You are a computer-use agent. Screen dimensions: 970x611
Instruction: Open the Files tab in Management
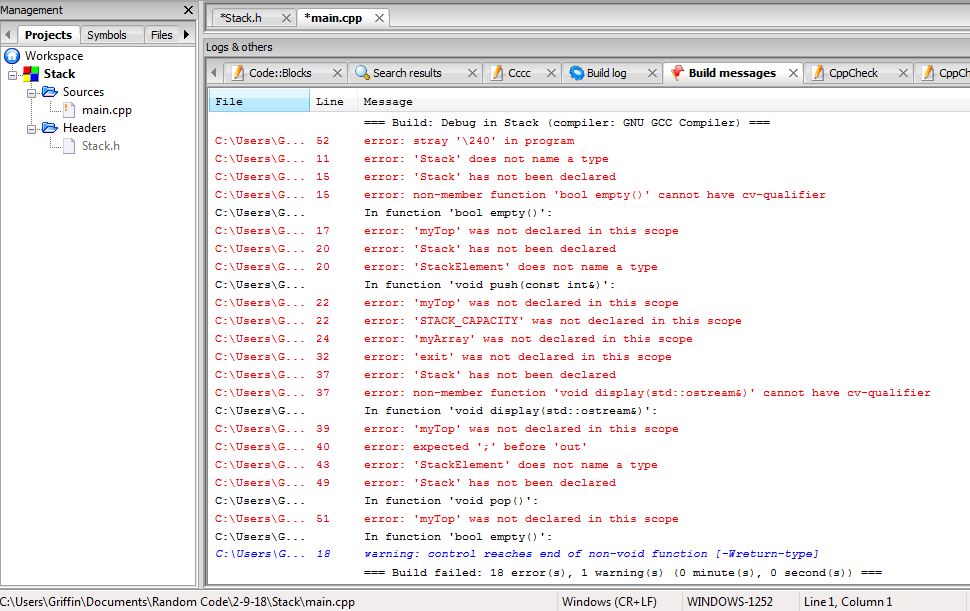click(x=161, y=35)
